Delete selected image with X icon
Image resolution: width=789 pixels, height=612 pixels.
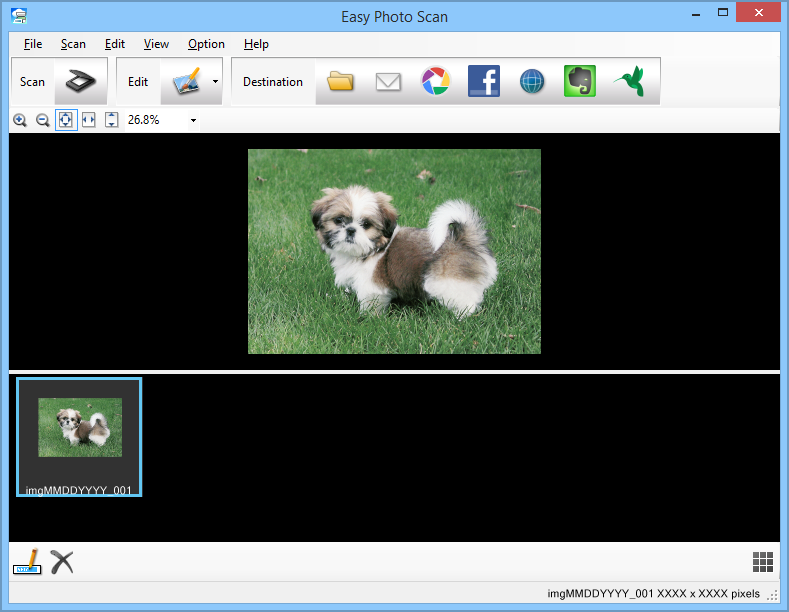(x=62, y=562)
